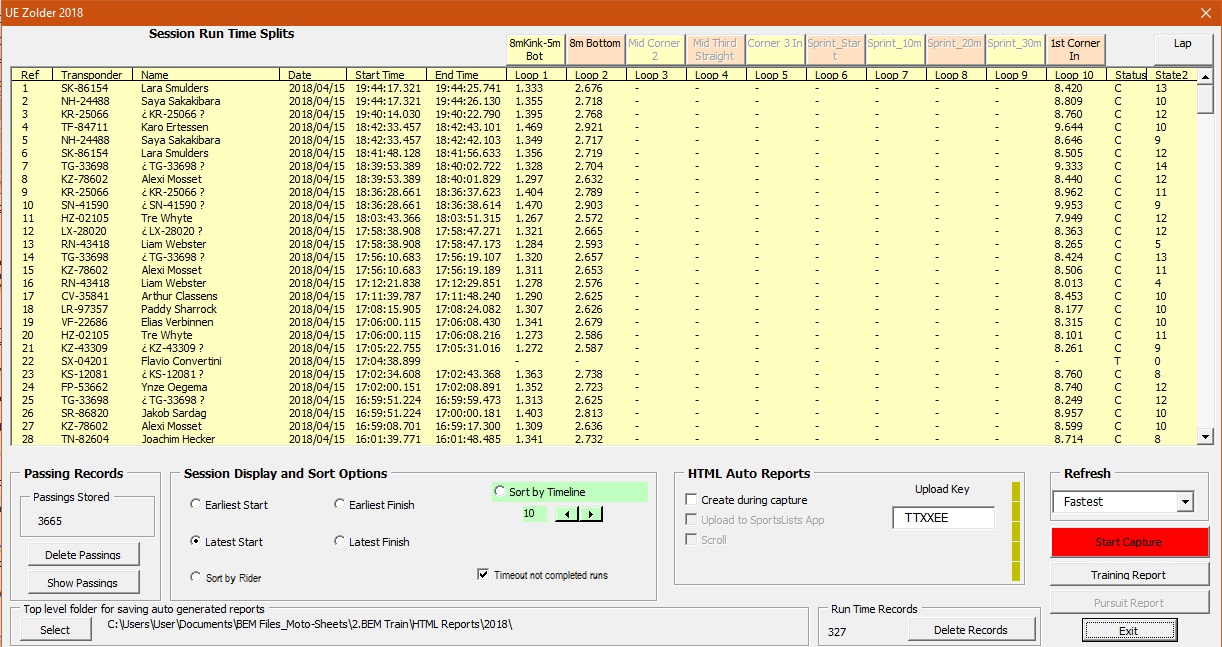Image resolution: width=1222 pixels, height=647 pixels.
Task: Select the Joachim Hecker name cell
Action: (178, 439)
